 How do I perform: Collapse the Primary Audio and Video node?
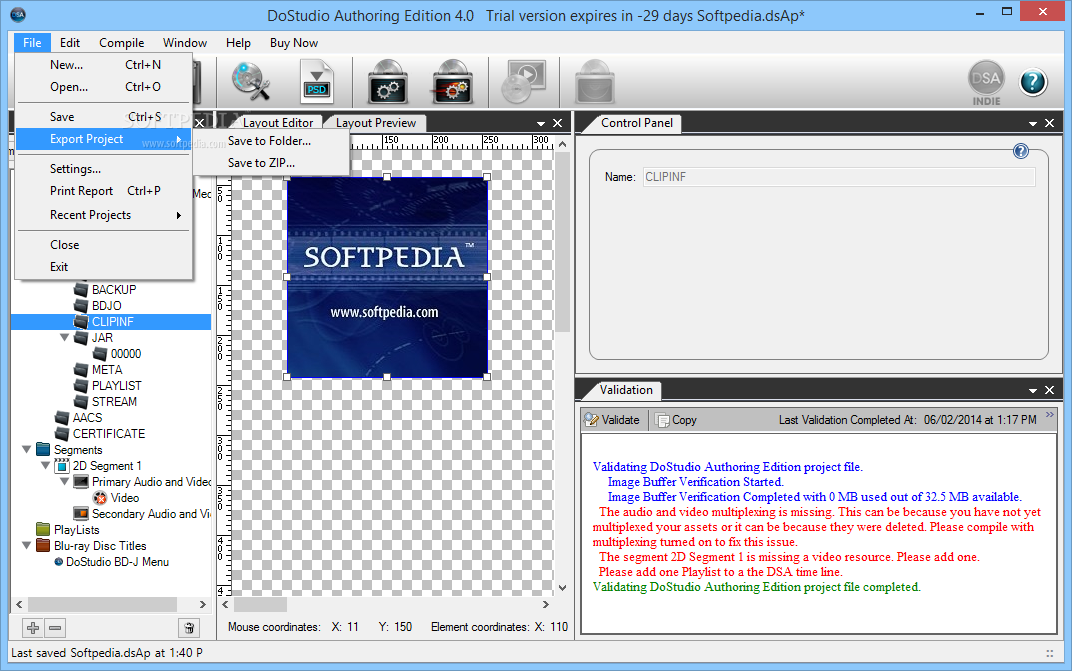pyautogui.click(x=64, y=482)
